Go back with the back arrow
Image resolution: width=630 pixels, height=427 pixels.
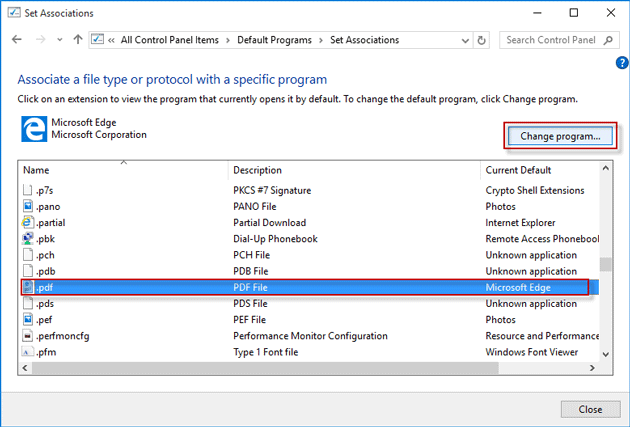[16, 39]
